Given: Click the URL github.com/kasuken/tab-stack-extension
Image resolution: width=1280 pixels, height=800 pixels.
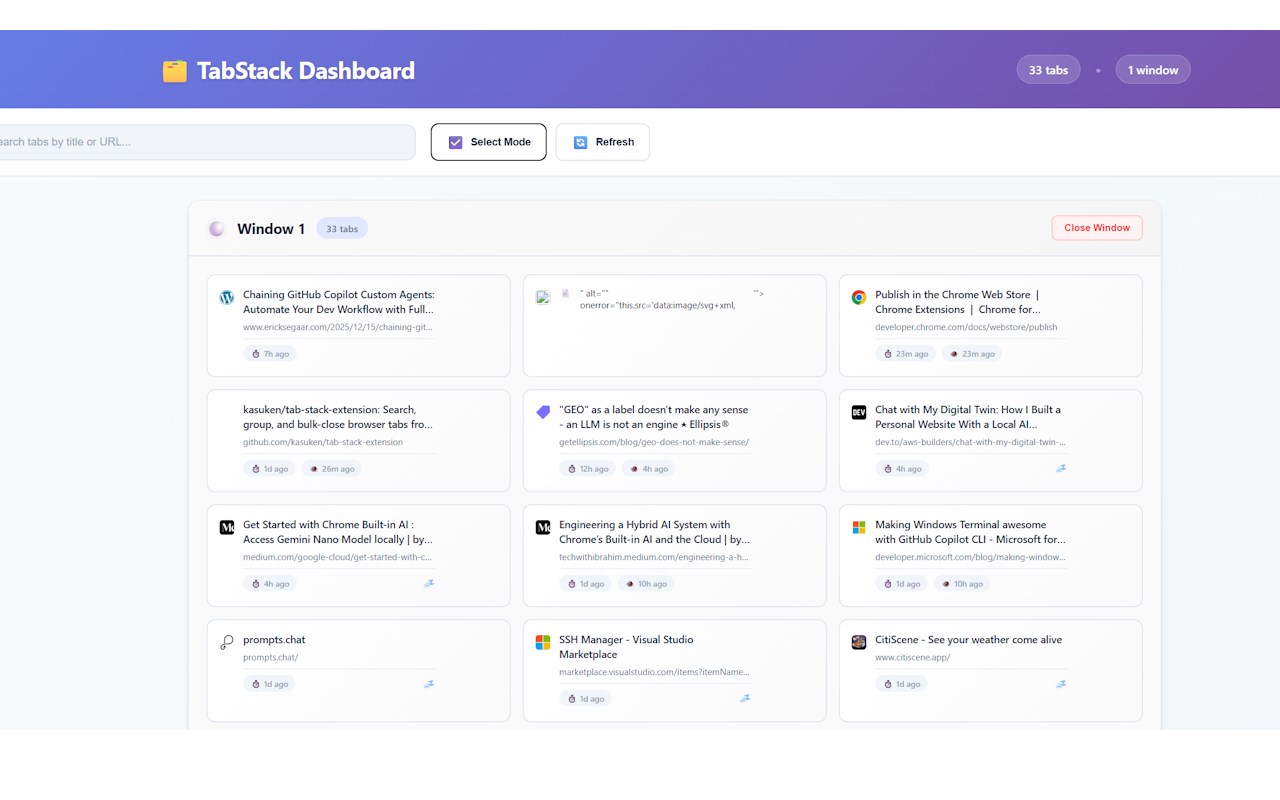Looking at the screenshot, I should (x=323, y=442).
